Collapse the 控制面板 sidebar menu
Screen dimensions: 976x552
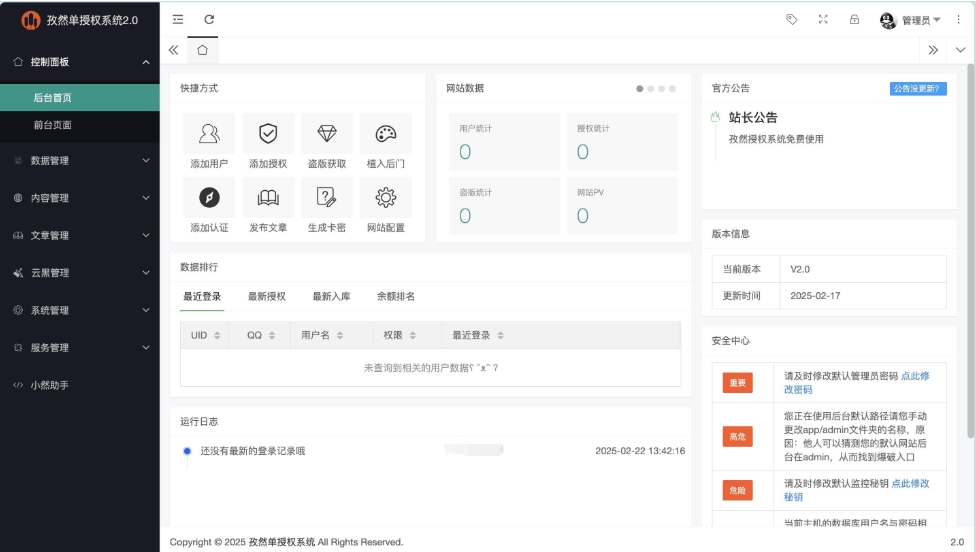[80, 62]
